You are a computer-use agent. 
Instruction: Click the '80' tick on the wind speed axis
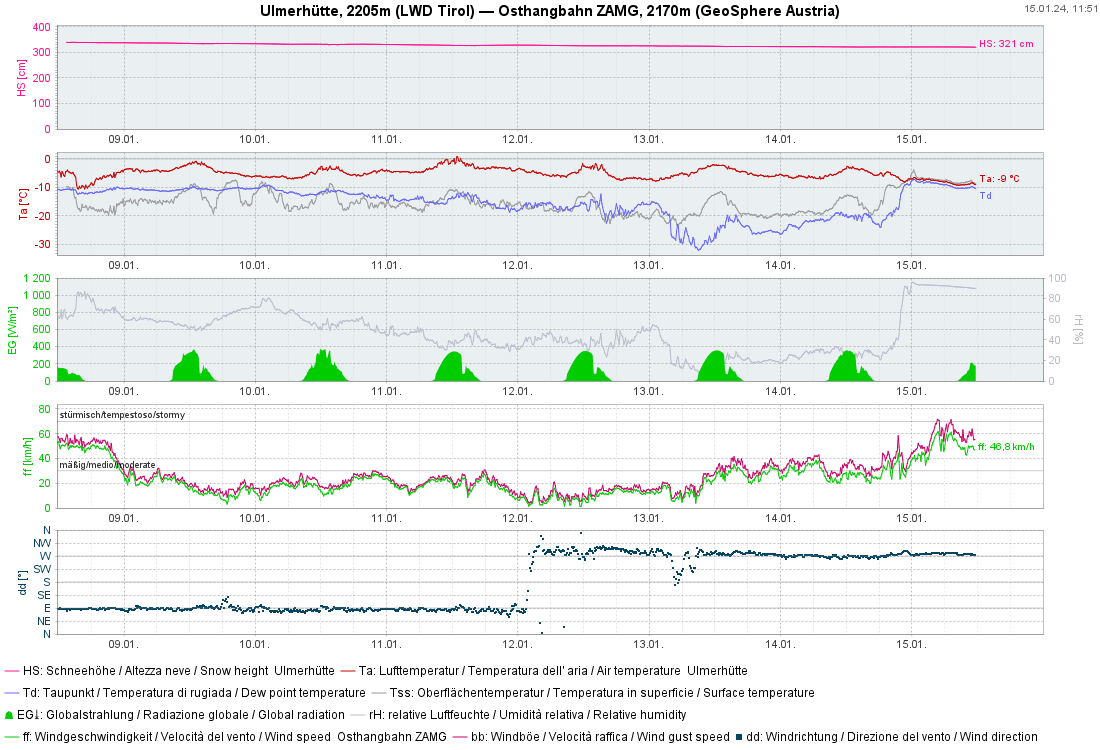[45, 410]
